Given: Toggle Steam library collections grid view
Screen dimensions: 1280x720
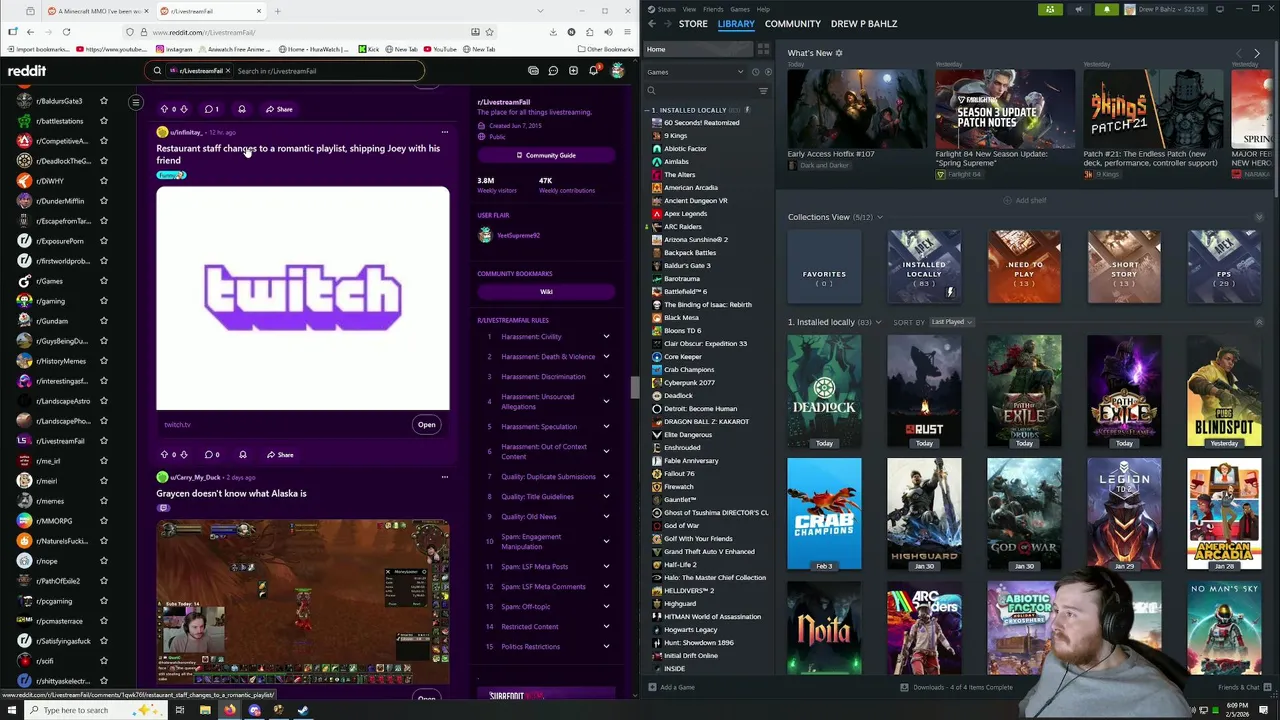Looking at the screenshot, I should click(x=763, y=49).
